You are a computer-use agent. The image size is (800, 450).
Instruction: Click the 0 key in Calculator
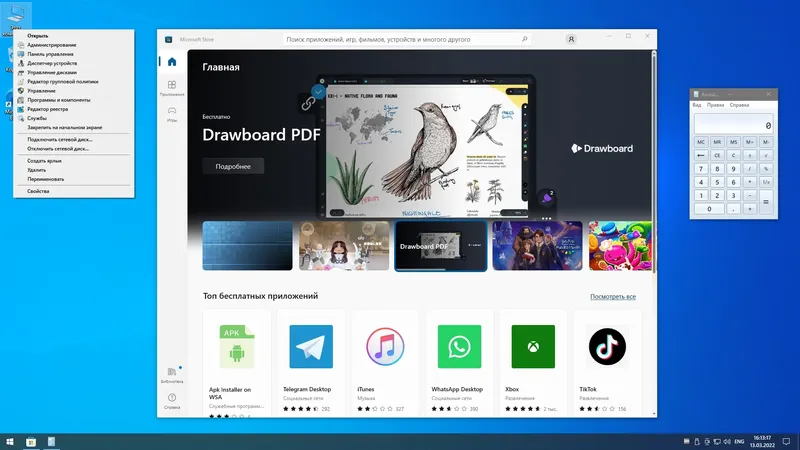(x=709, y=209)
